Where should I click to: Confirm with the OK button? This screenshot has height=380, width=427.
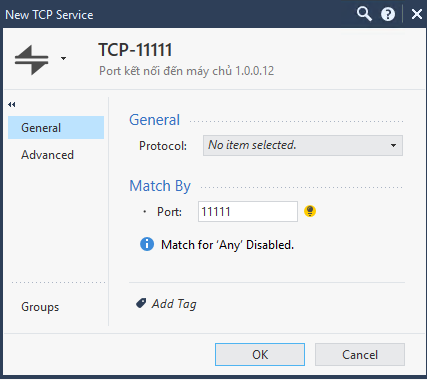click(x=260, y=354)
